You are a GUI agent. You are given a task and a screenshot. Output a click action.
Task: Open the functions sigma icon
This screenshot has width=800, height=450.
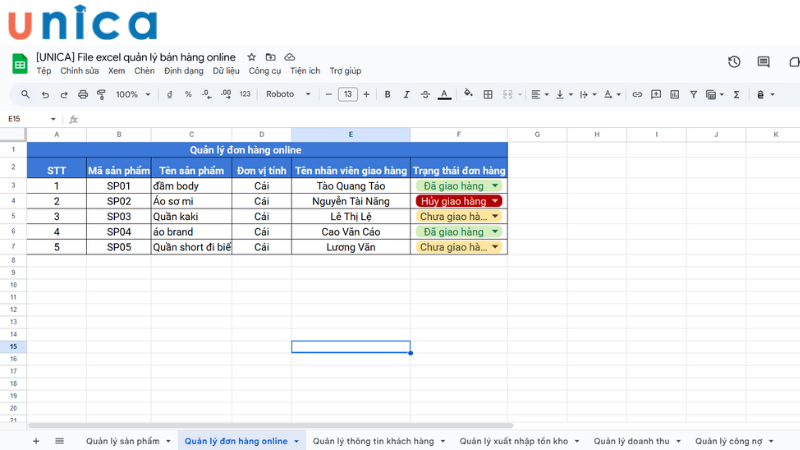click(x=736, y=94)
